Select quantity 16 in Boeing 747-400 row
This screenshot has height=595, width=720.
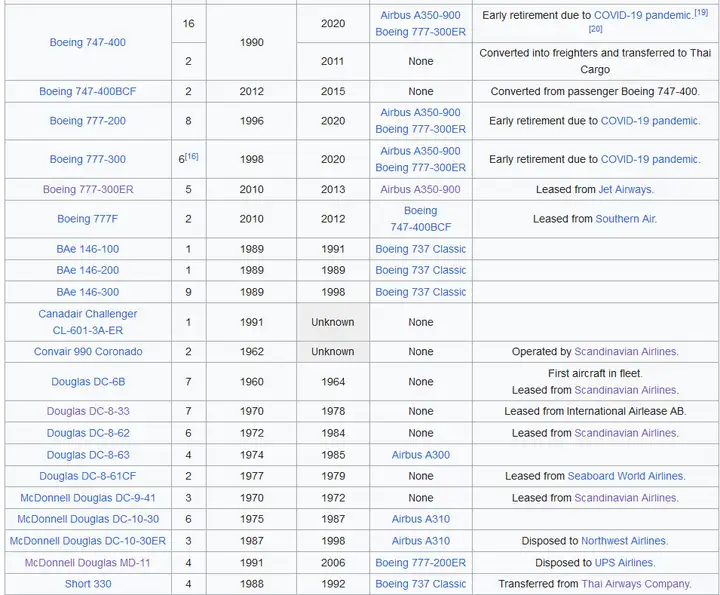click(188, 23)
